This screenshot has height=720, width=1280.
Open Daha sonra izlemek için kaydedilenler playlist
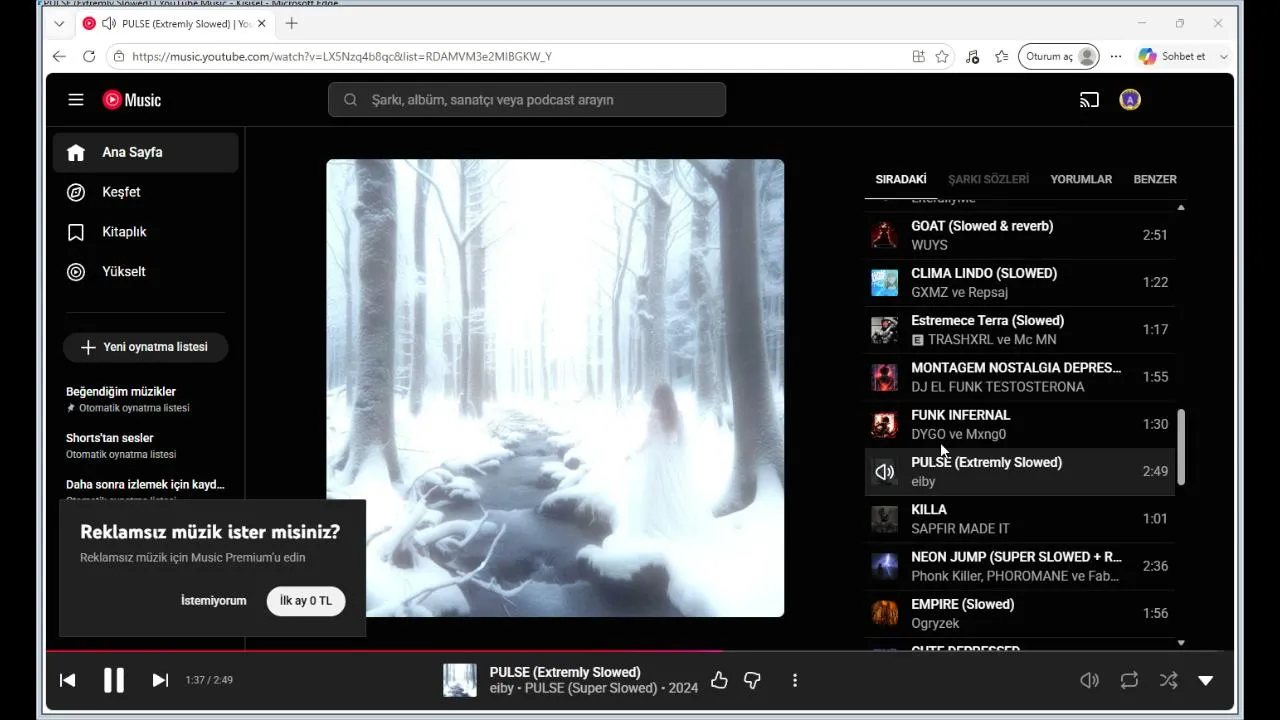pyautogui.click(x=146, y=487)
